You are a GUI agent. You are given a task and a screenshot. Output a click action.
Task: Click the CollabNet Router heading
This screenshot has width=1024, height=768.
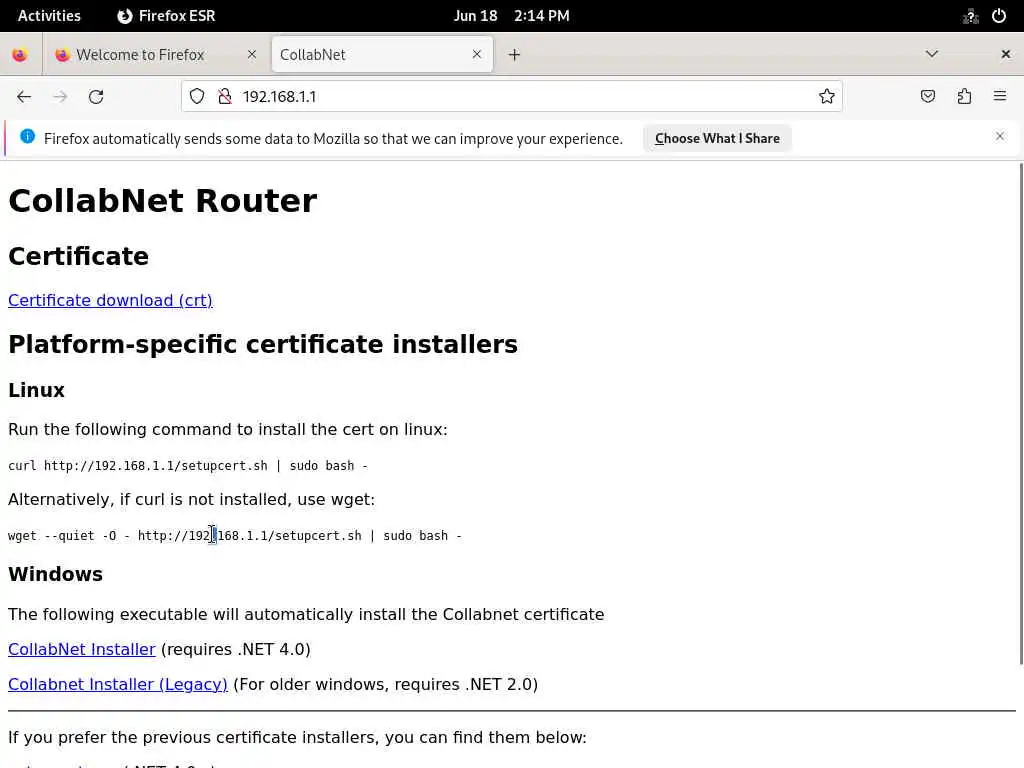point(163,200)
